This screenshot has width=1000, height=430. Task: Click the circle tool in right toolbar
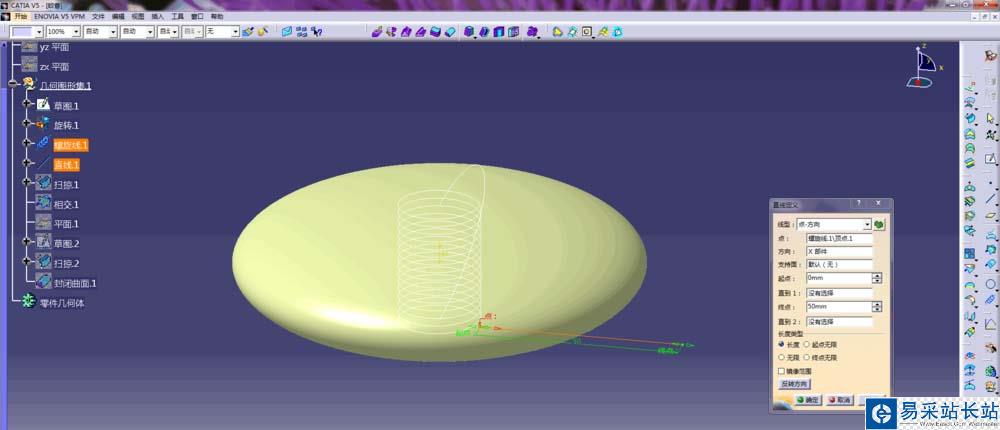point(990,284)
